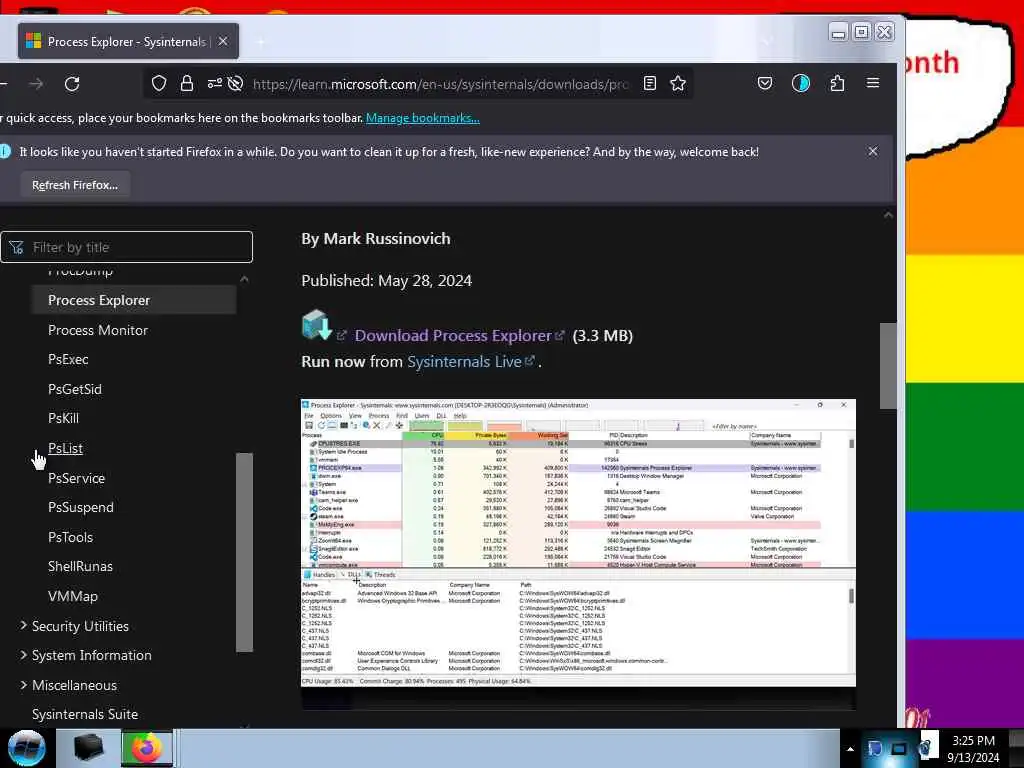The width and height of the screenshot is (1024, 768).
Task: Click the Process Explorer screenshot image
Action: 578,543
